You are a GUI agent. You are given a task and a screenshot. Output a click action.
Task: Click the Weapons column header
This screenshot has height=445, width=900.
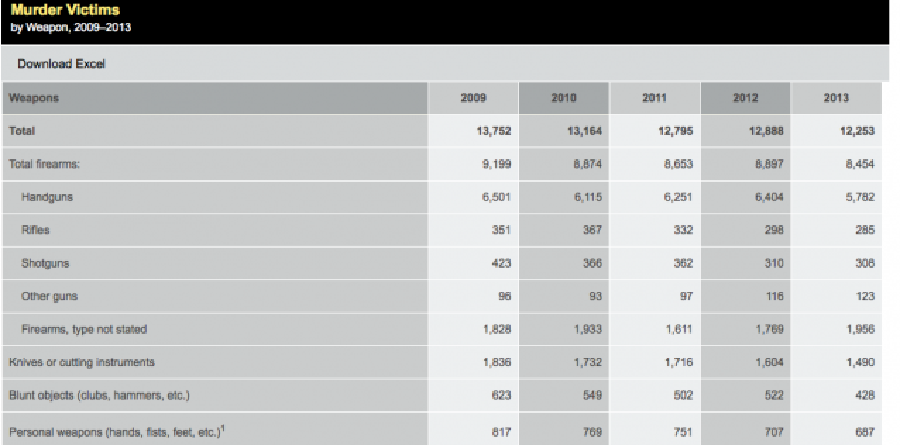[34, 98]
